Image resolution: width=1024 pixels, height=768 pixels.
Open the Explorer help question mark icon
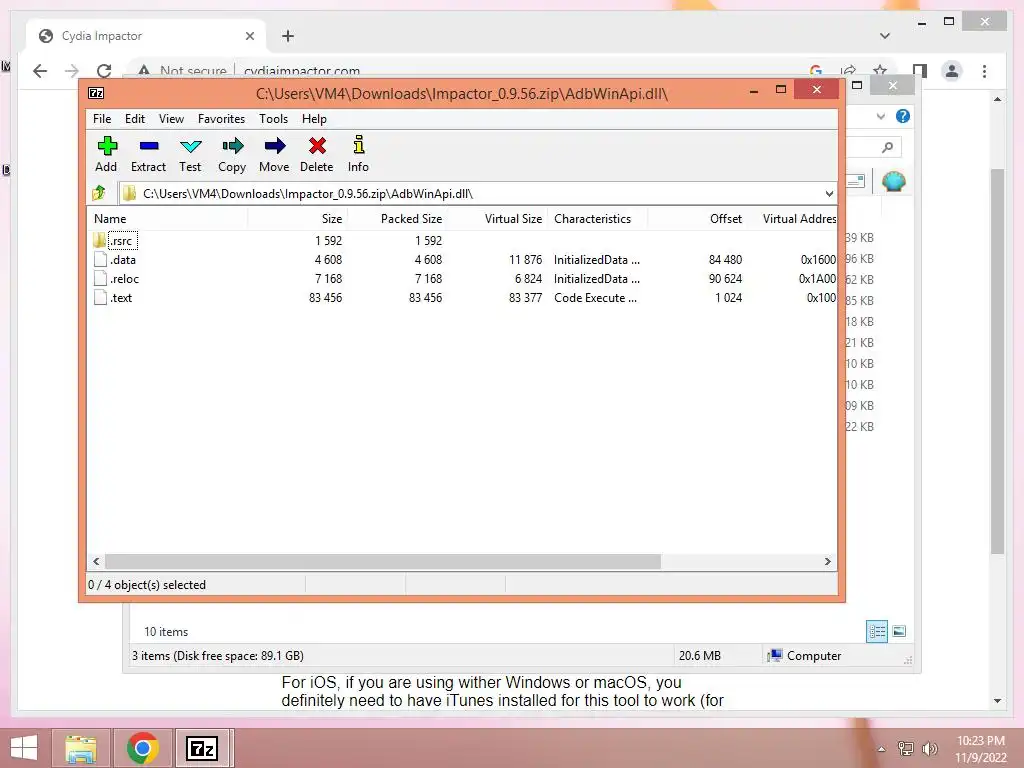[x=903, y=116]
